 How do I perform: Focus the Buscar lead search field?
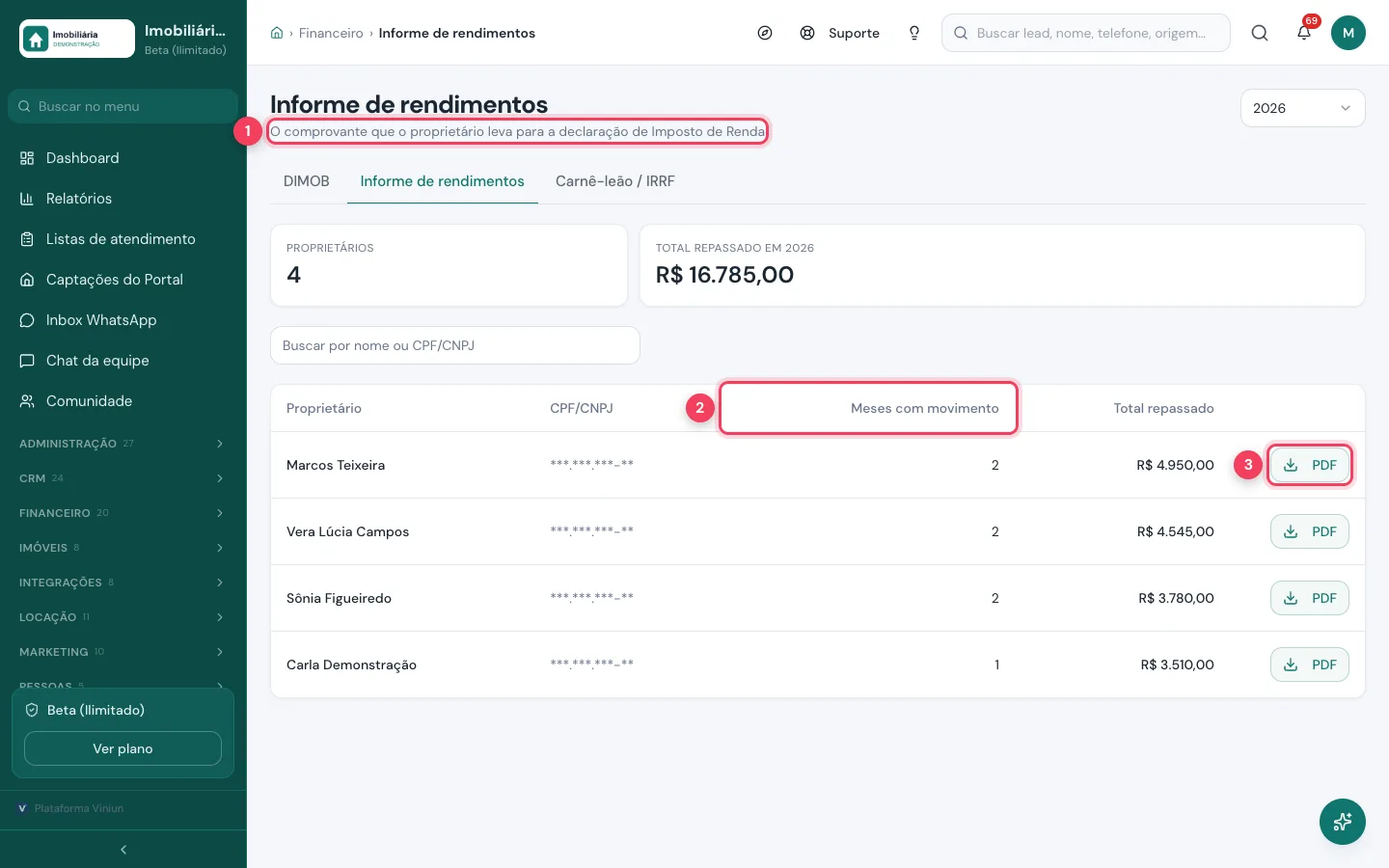click(1086, 33)
